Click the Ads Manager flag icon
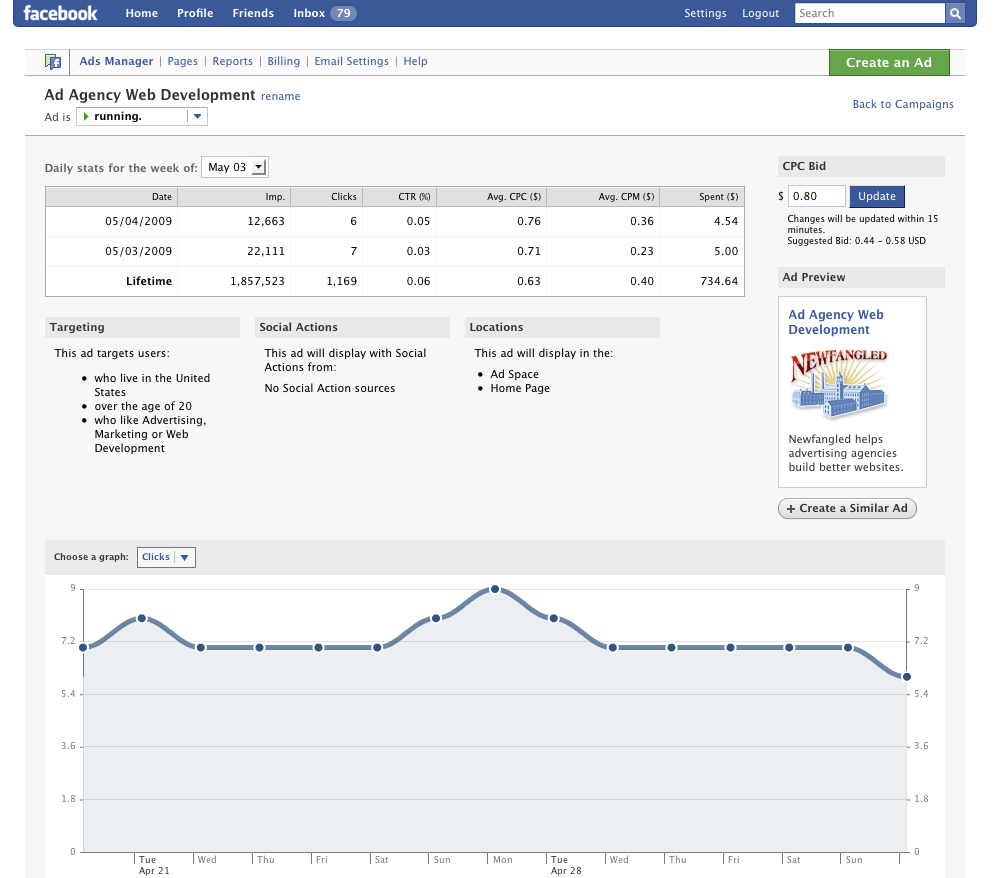Screen dimensions: 994x878 (x=53, y=61)
